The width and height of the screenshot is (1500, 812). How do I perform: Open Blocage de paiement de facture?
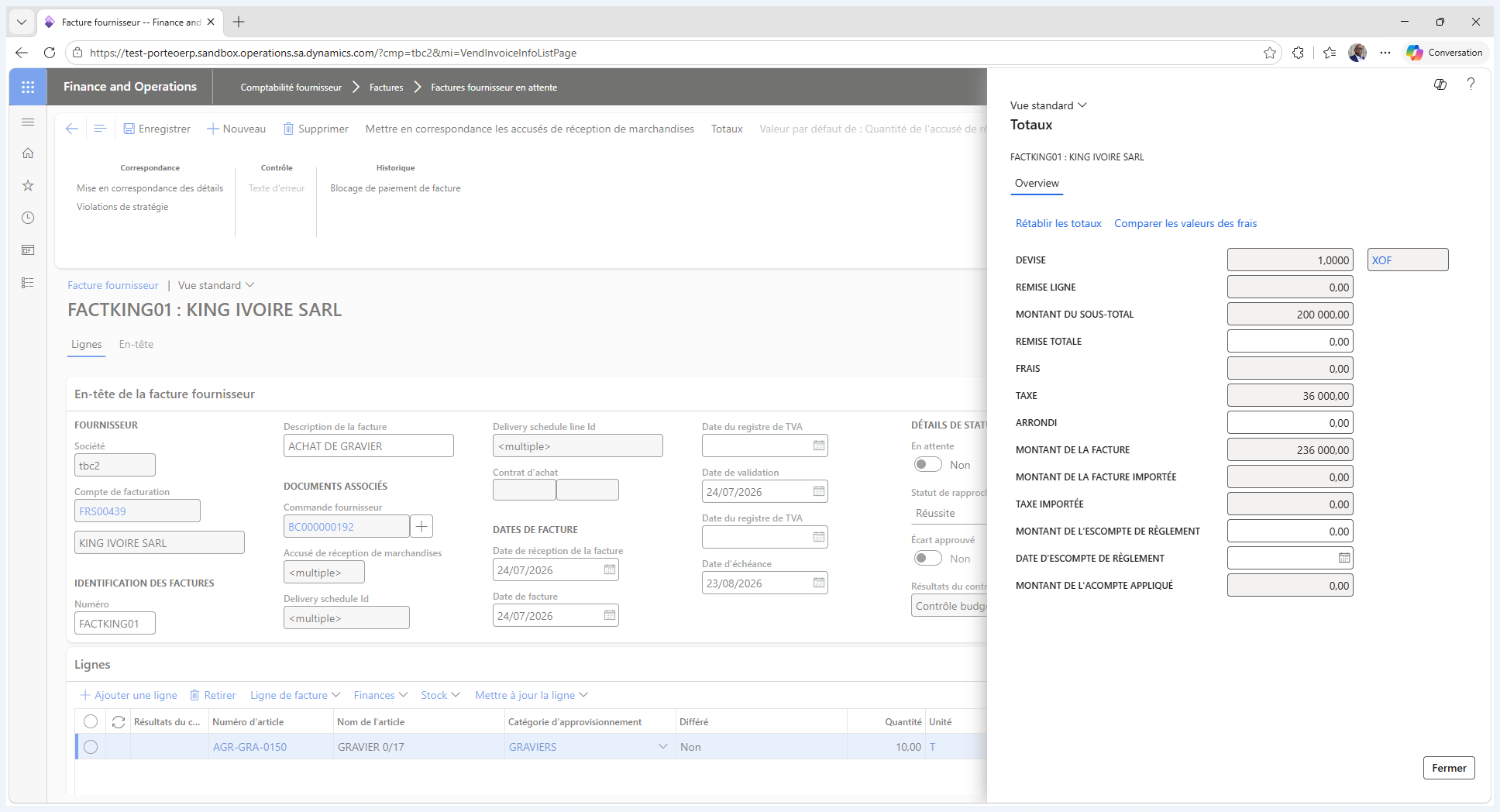pos(395,188)
